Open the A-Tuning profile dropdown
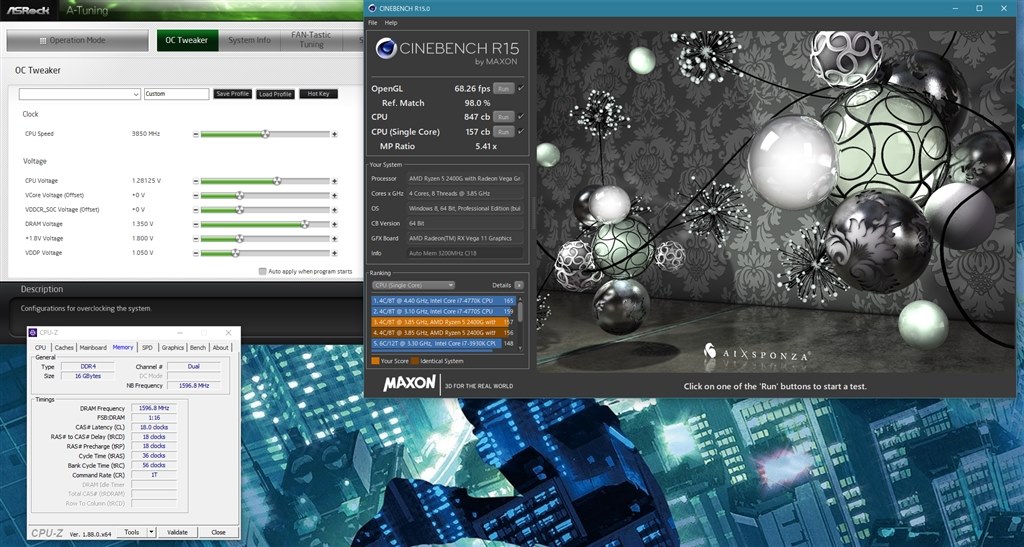1024x547 pixels. click(x=80, y=95)
